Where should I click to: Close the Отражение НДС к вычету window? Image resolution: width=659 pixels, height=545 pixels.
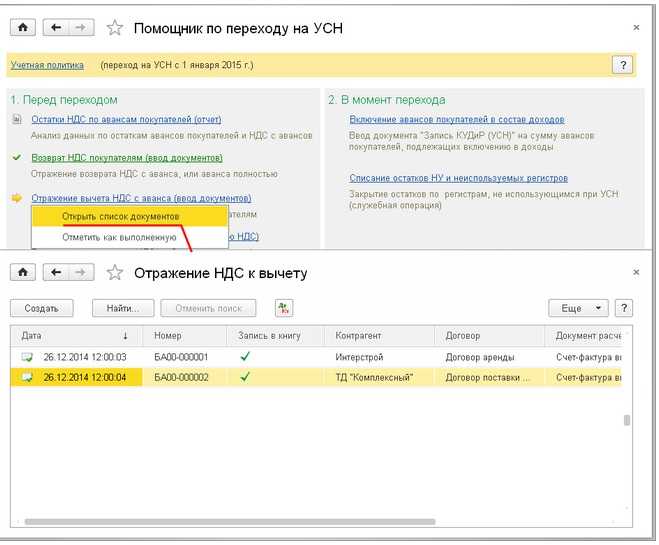(636, 273)
